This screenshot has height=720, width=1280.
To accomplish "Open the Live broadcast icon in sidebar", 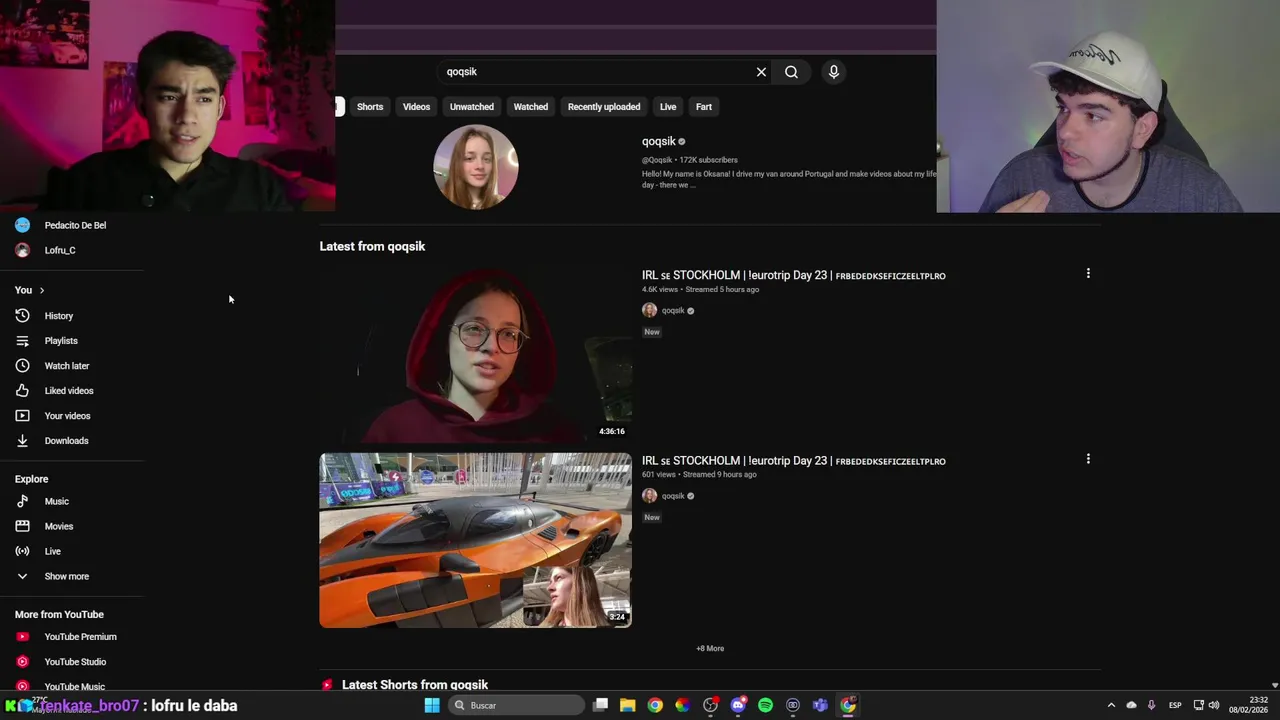I will point(22,551).
